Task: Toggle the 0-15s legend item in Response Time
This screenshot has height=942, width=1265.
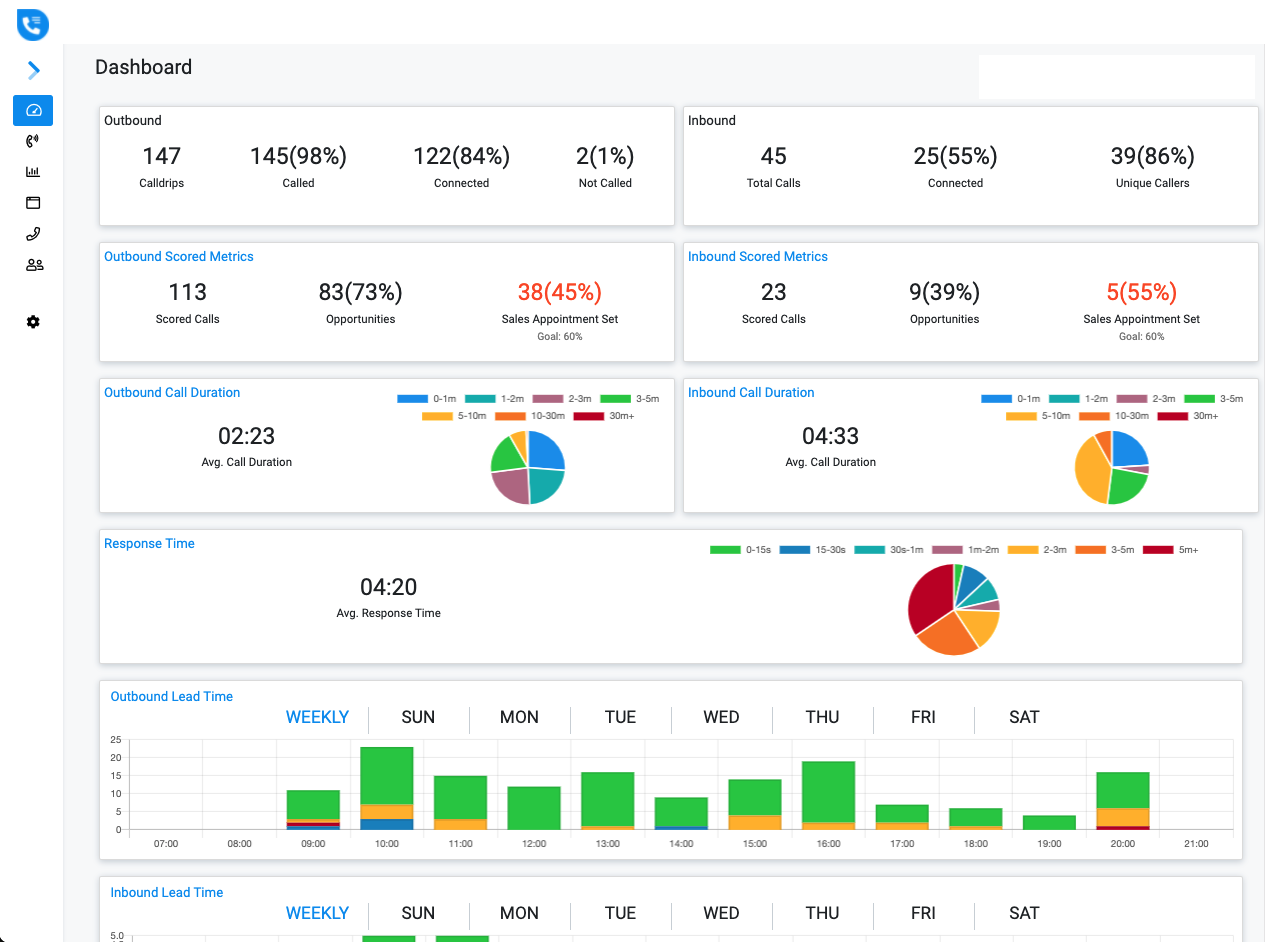Action: [740, 550]
